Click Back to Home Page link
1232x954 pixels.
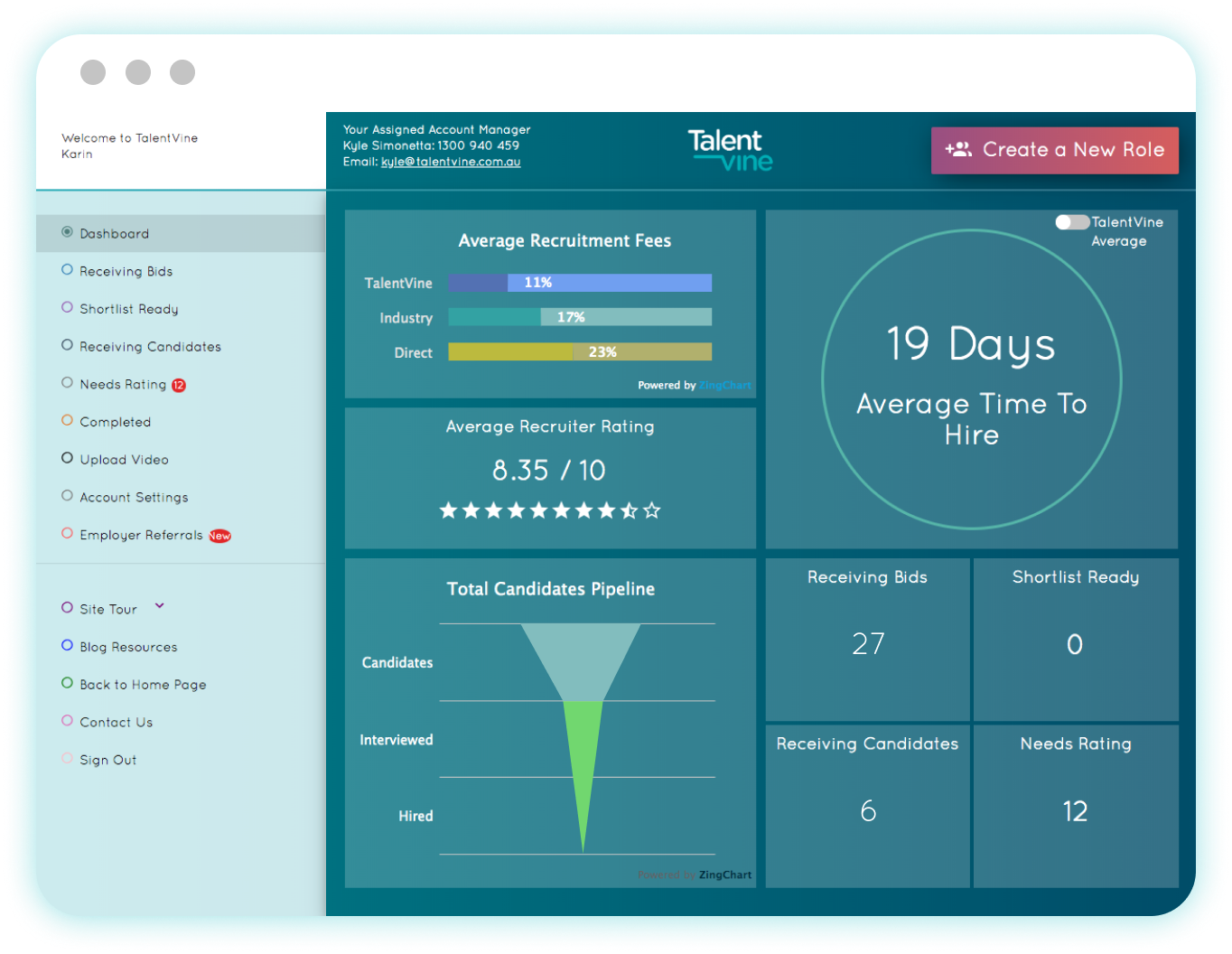(143, 685)
